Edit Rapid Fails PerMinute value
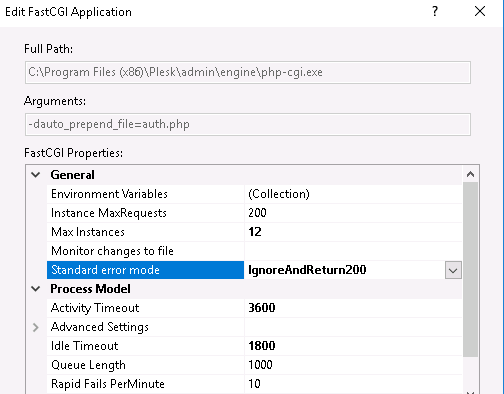The height and width of the screenshot is (394, 504). pyautogui.click(x=353, y=384)
